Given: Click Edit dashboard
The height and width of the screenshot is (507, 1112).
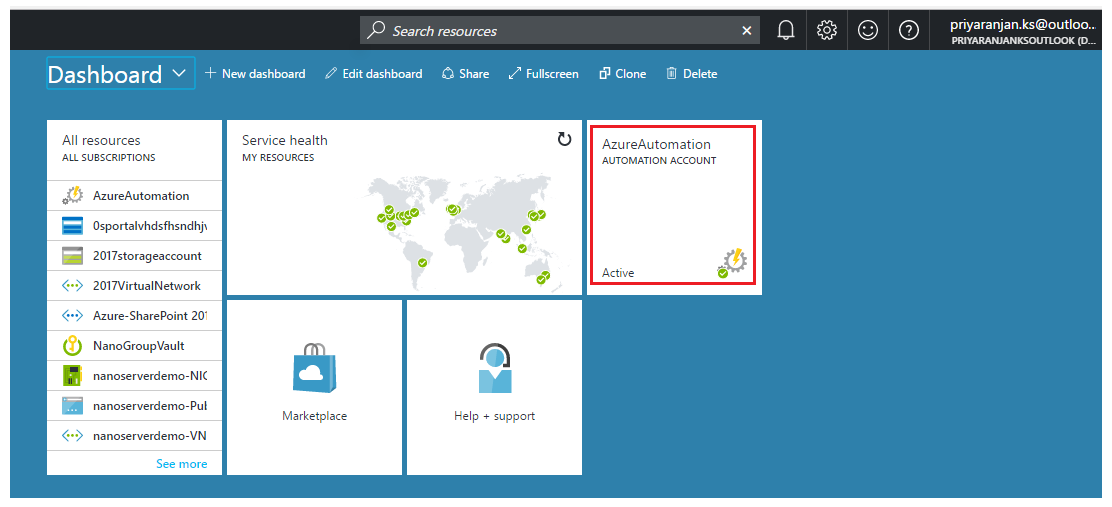Looking at the screenshot, I should 374,74.
